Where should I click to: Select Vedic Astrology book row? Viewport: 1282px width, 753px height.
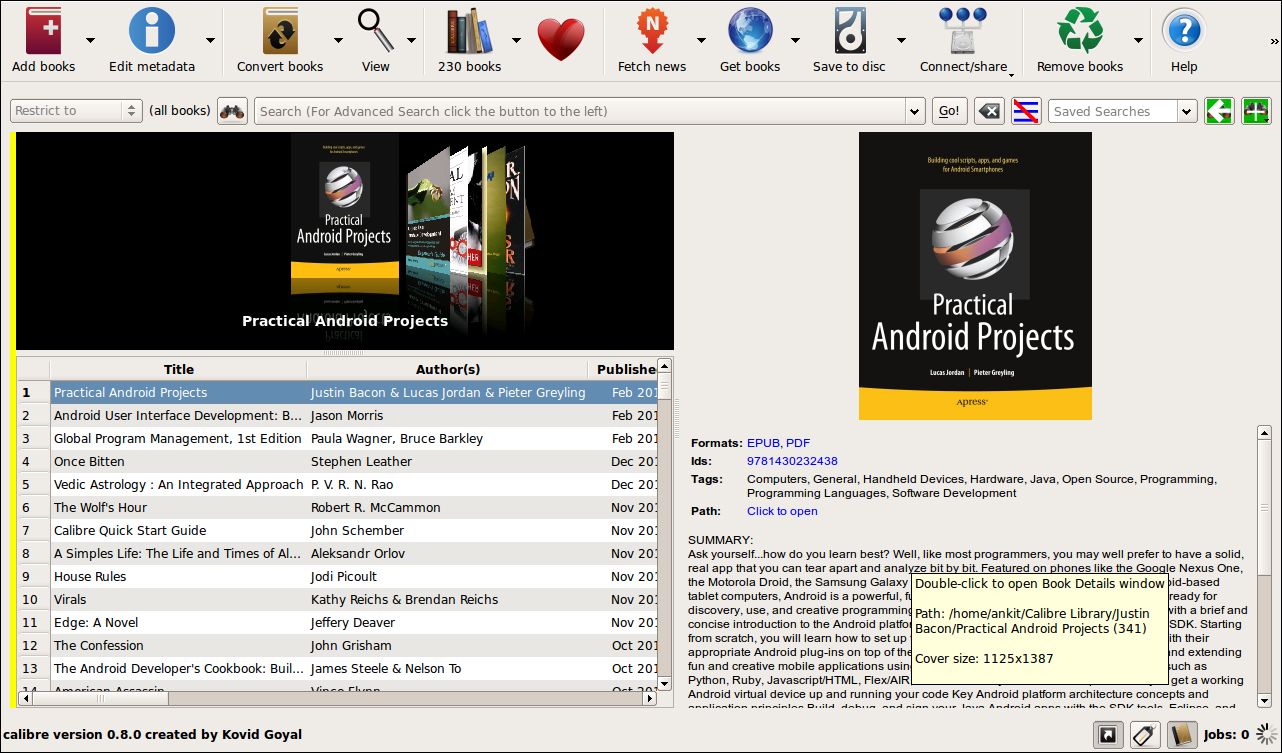tap(338, 484)
